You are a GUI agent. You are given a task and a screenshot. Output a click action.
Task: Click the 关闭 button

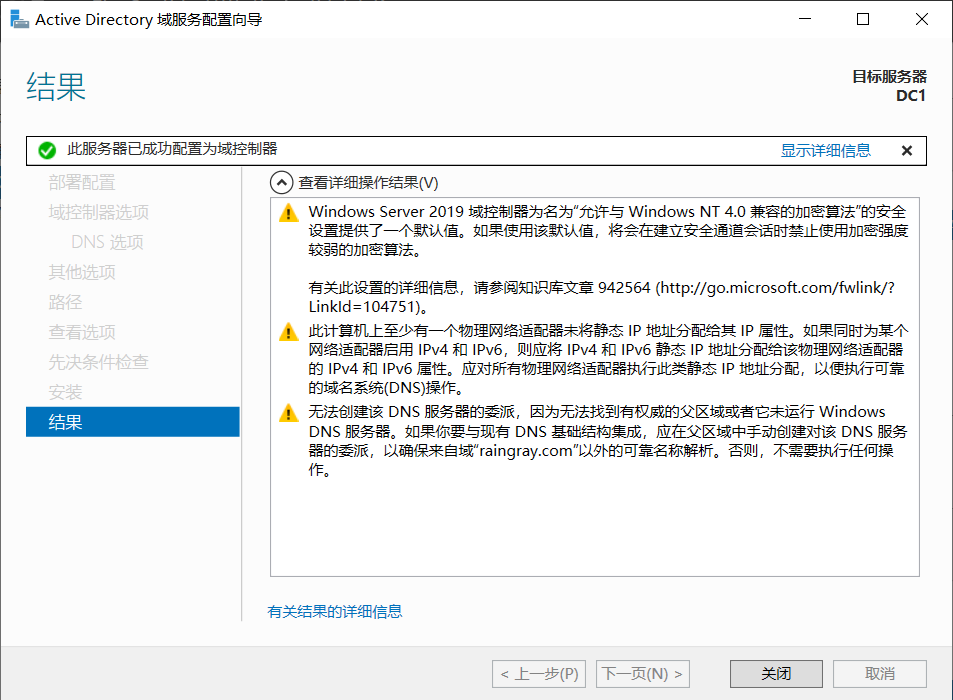click(x=776, y=674)
